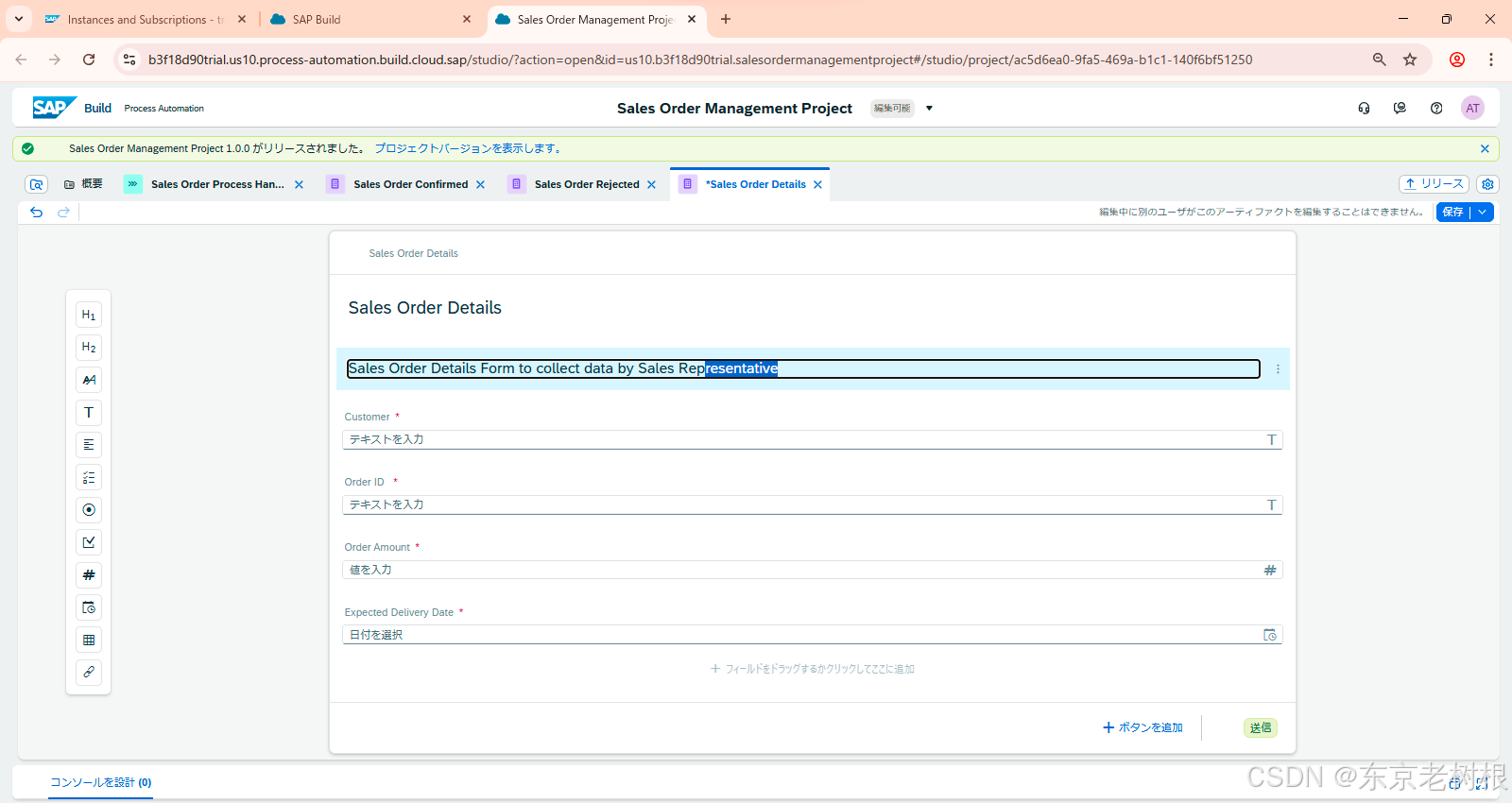Click the リリース release button

pos(1434,184)
